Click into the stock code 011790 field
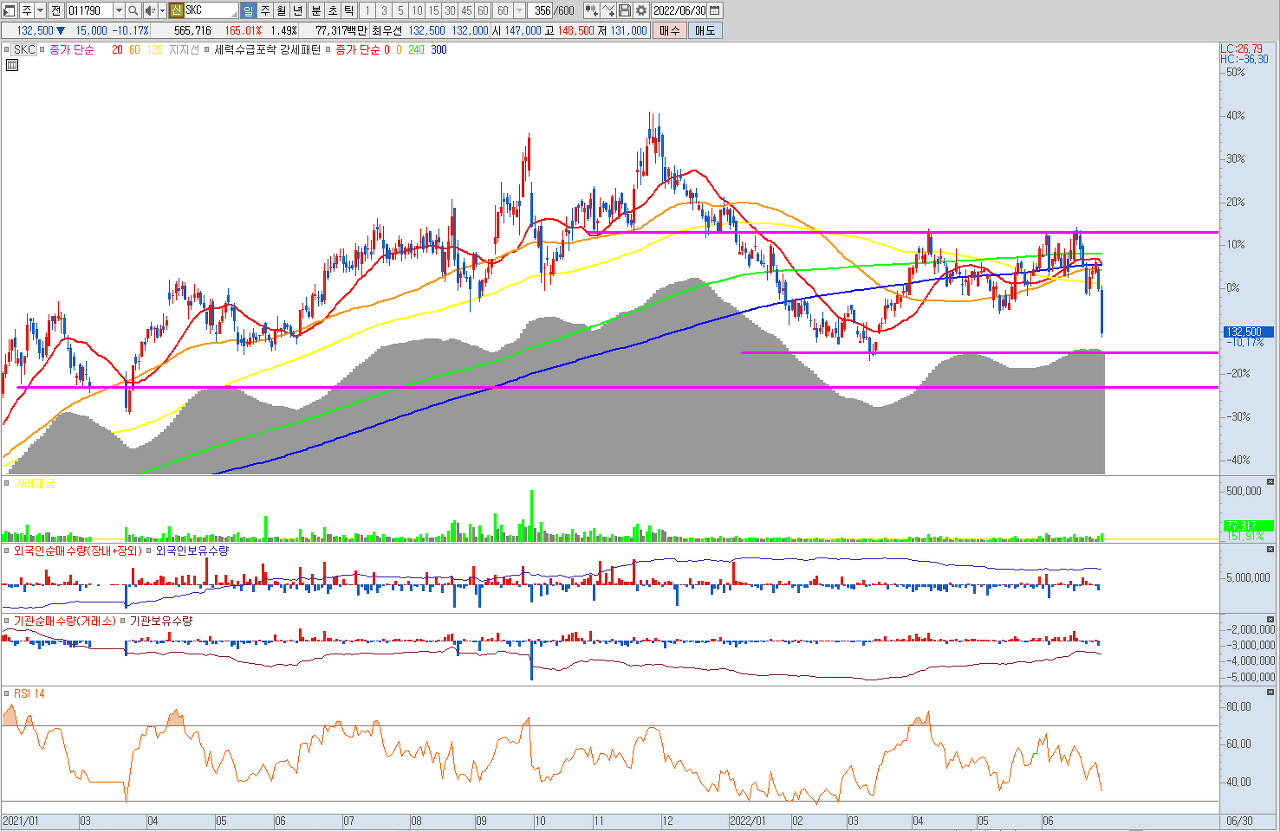1280x831 pixels. coord(90,11)
